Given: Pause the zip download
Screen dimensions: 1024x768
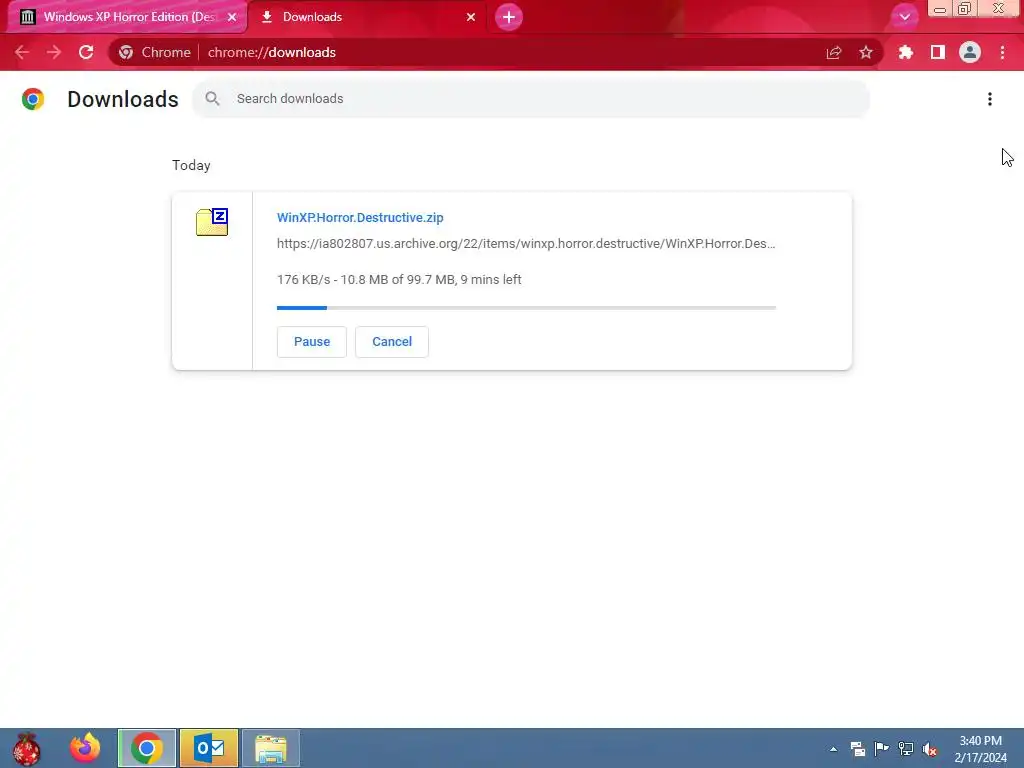Looking at the screenshot, I should [312, 342].
